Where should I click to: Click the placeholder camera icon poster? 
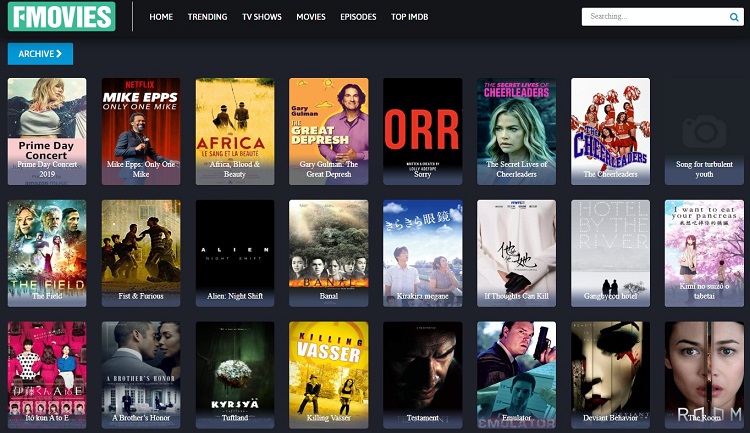704,131
